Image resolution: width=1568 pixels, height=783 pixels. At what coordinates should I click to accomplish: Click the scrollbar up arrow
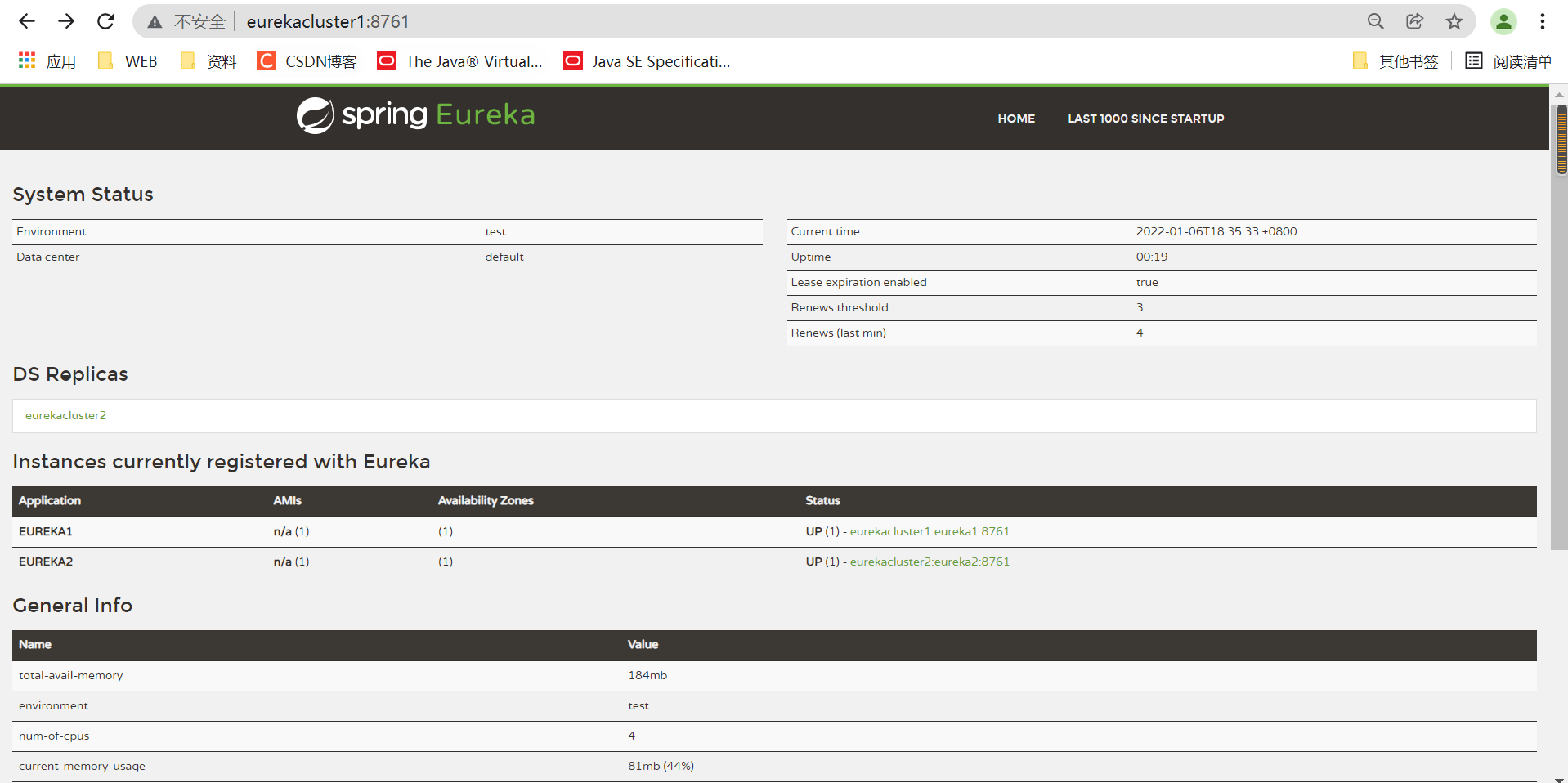[x=1559, y=94]
